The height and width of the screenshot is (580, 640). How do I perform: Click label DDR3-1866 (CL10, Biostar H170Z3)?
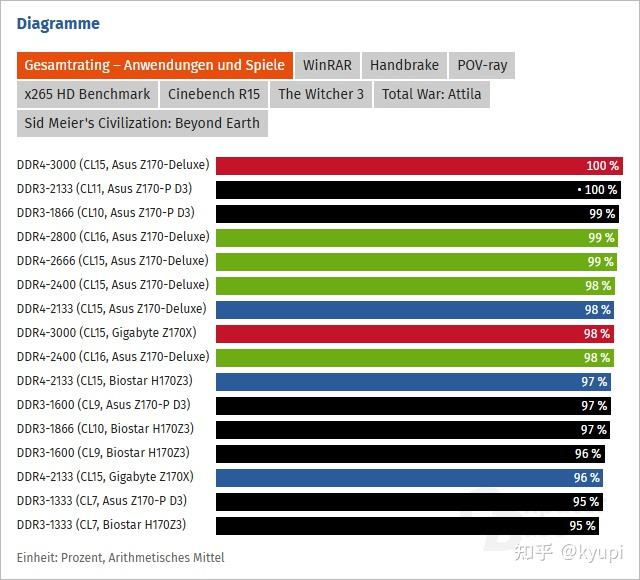[x=105, y=429]
